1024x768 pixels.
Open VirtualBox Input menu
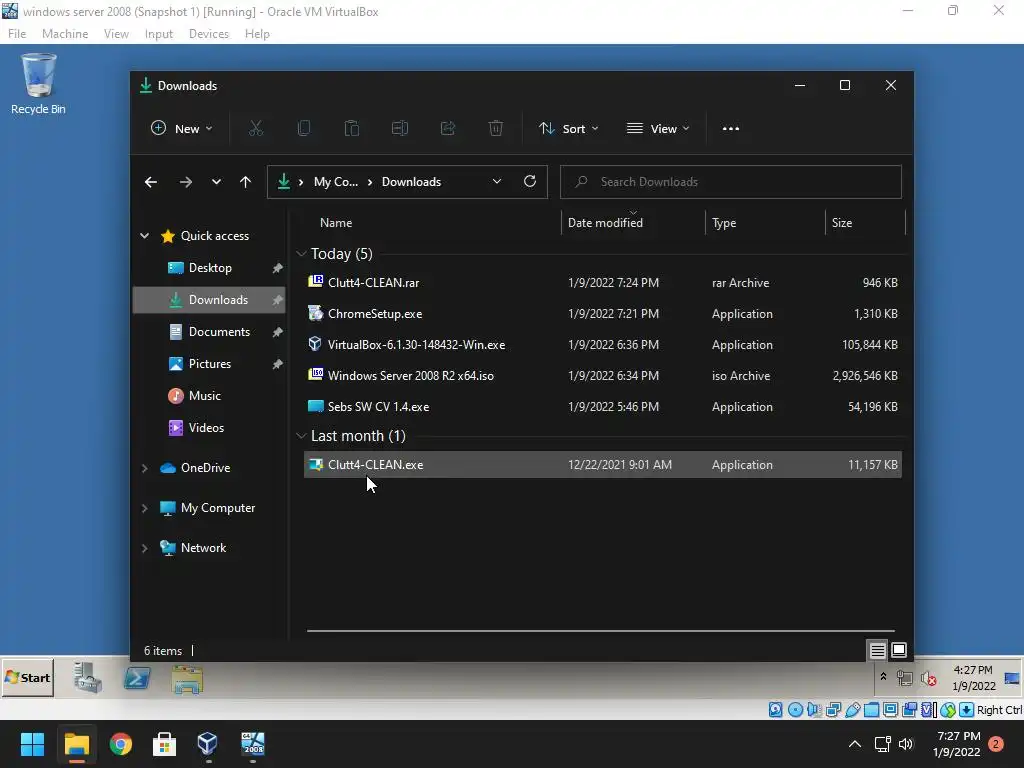pyautogui.click(x=159, y=34)
